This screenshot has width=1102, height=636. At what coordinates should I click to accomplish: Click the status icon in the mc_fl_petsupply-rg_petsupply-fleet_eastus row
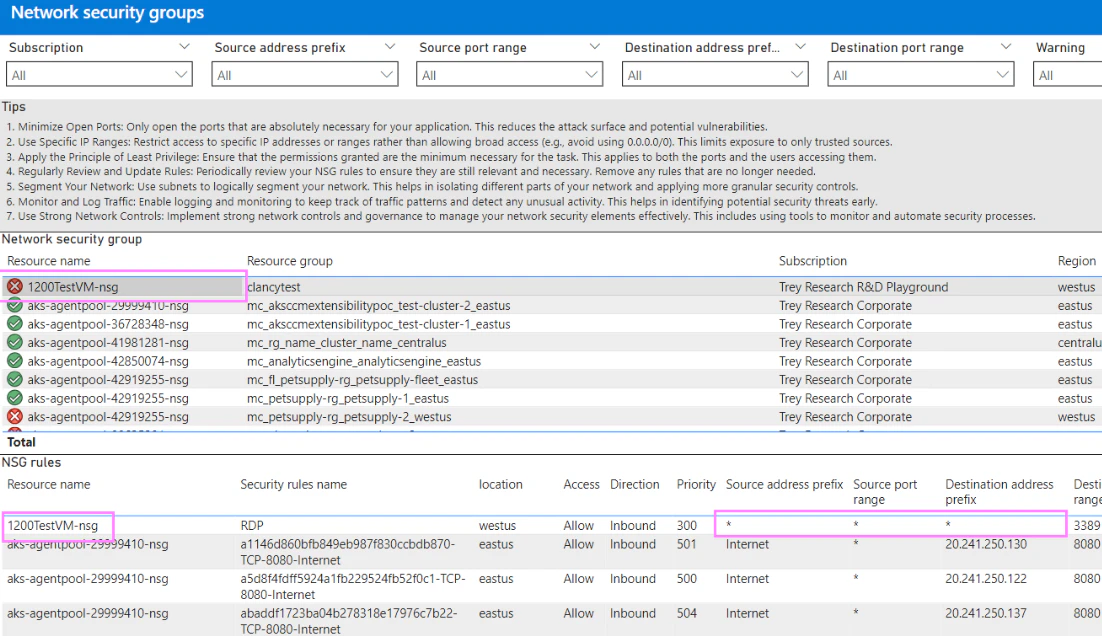(x=15, y=379)
